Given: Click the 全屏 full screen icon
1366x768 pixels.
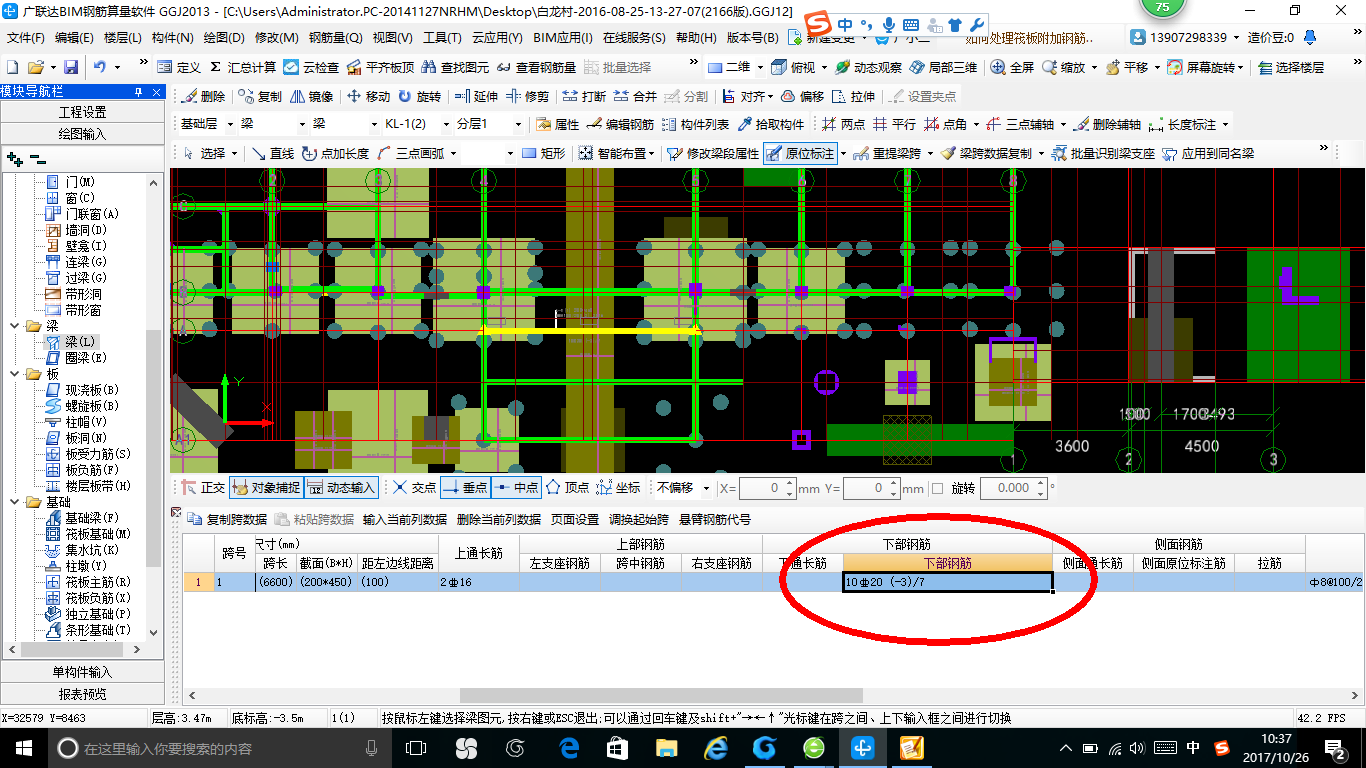Looking at the screenshot, I should point(1012,67).
